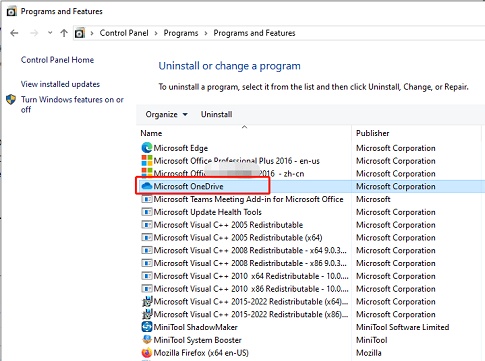Select the Microsoft Edge entry
This screenshot has height=361, width=485.
[181, 148]
